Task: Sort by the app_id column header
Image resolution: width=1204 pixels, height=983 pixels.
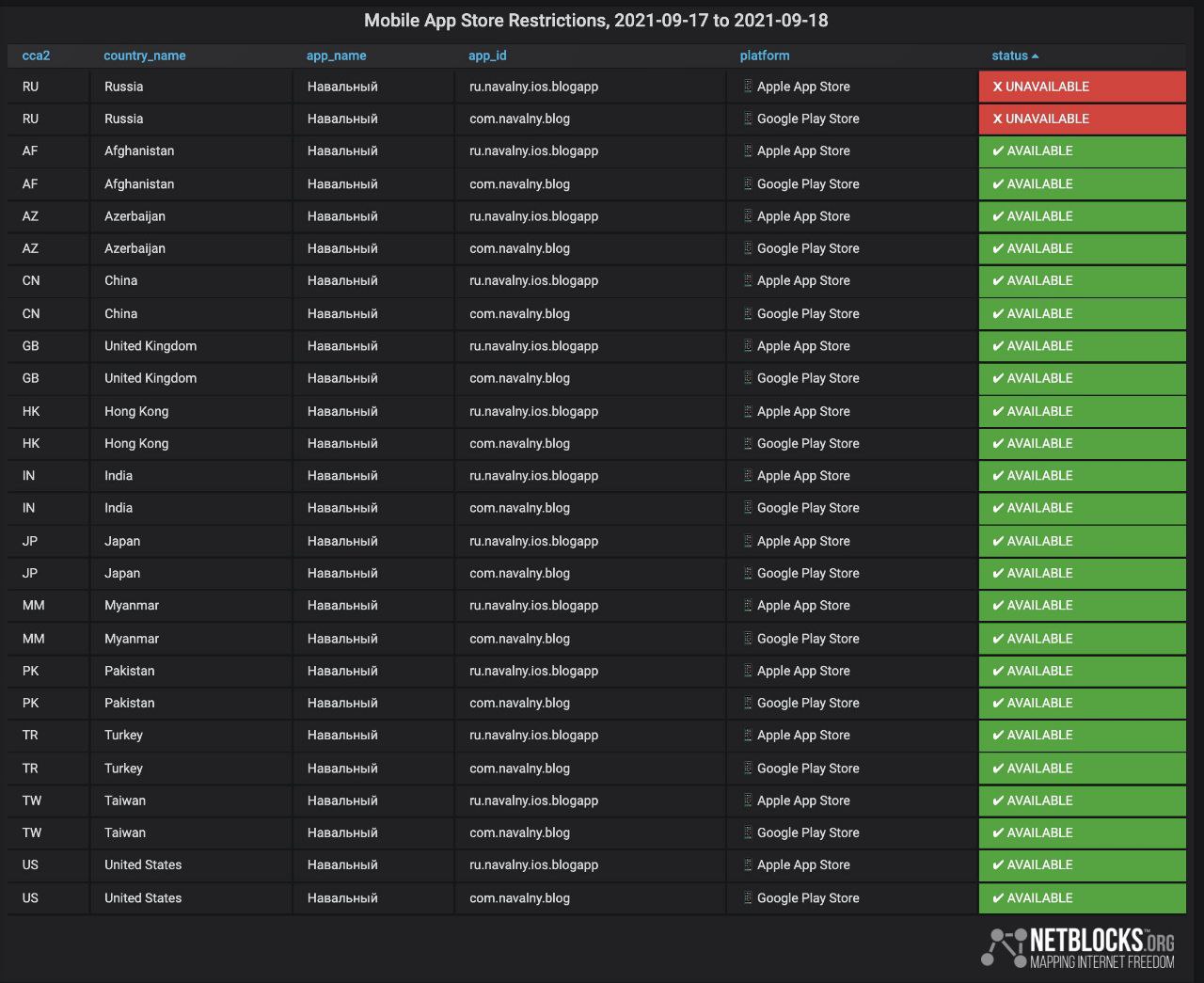Action: 487,55
